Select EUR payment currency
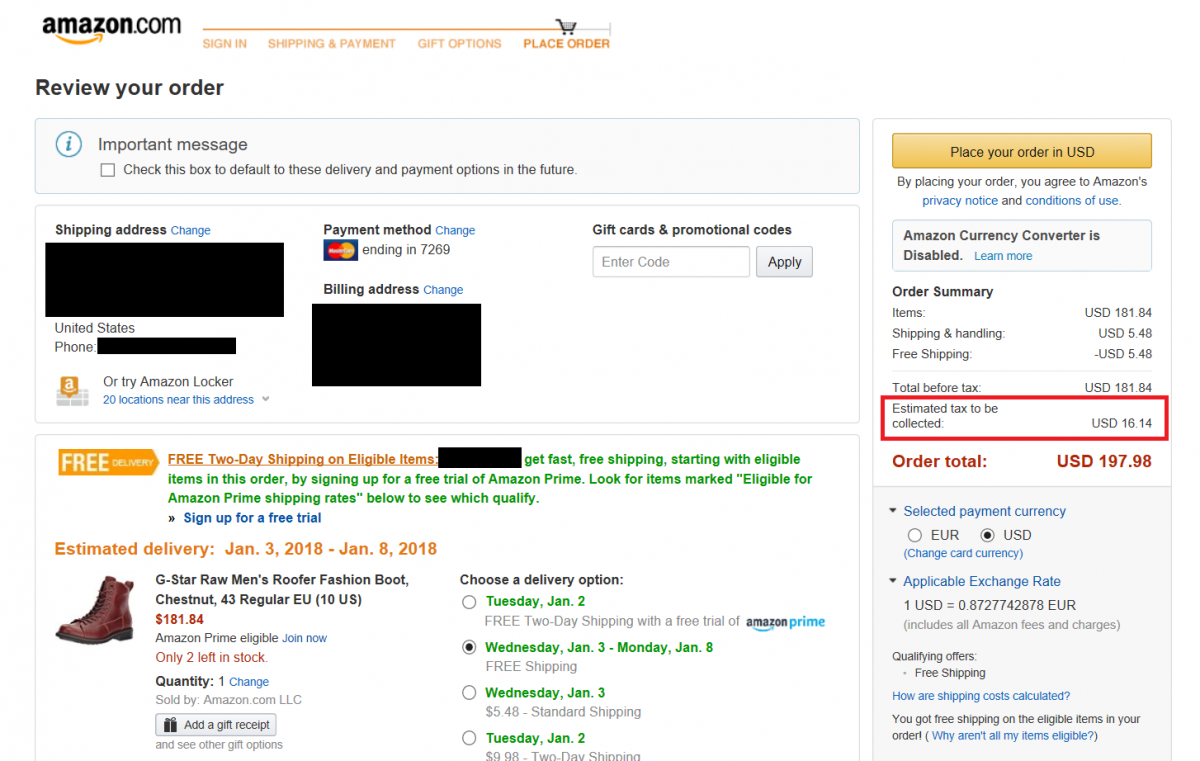This screenshot has height=761, width=1200. tap(914, 535)
